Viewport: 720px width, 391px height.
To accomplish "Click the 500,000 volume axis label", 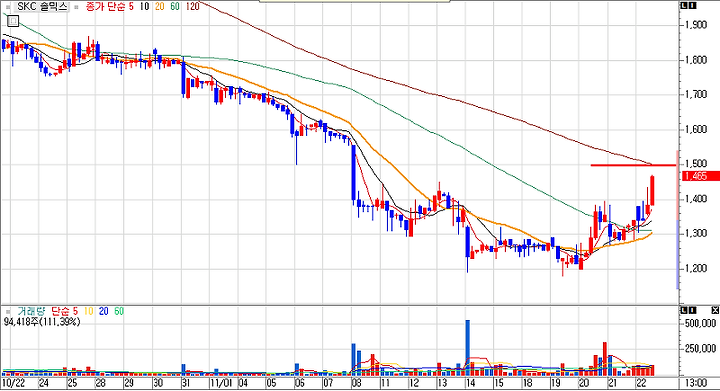I will tap(700, 324).
